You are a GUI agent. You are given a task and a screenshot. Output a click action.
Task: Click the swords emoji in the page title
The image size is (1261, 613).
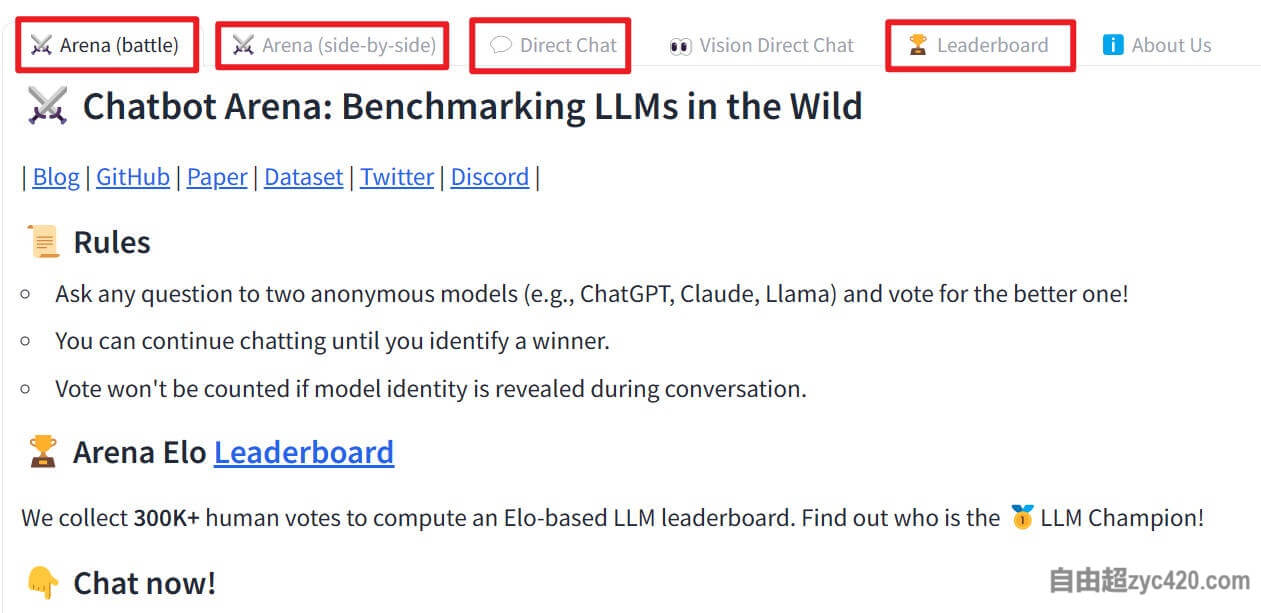click(47, 106)
